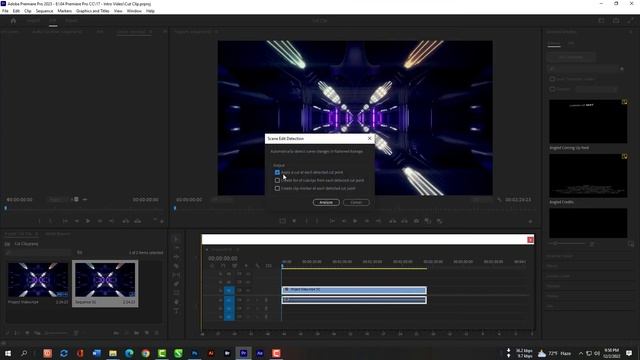Image resolution: width=640 pixels, height=360 pixels.
Task: Open the Window menu
Action: pyautogui.click(x=134, y=11)
